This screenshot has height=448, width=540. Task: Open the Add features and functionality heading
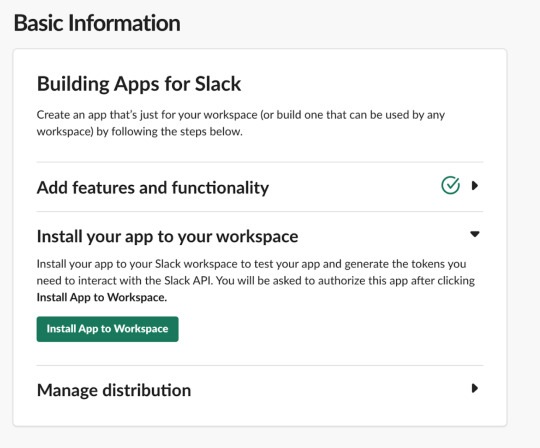[153, 188]
